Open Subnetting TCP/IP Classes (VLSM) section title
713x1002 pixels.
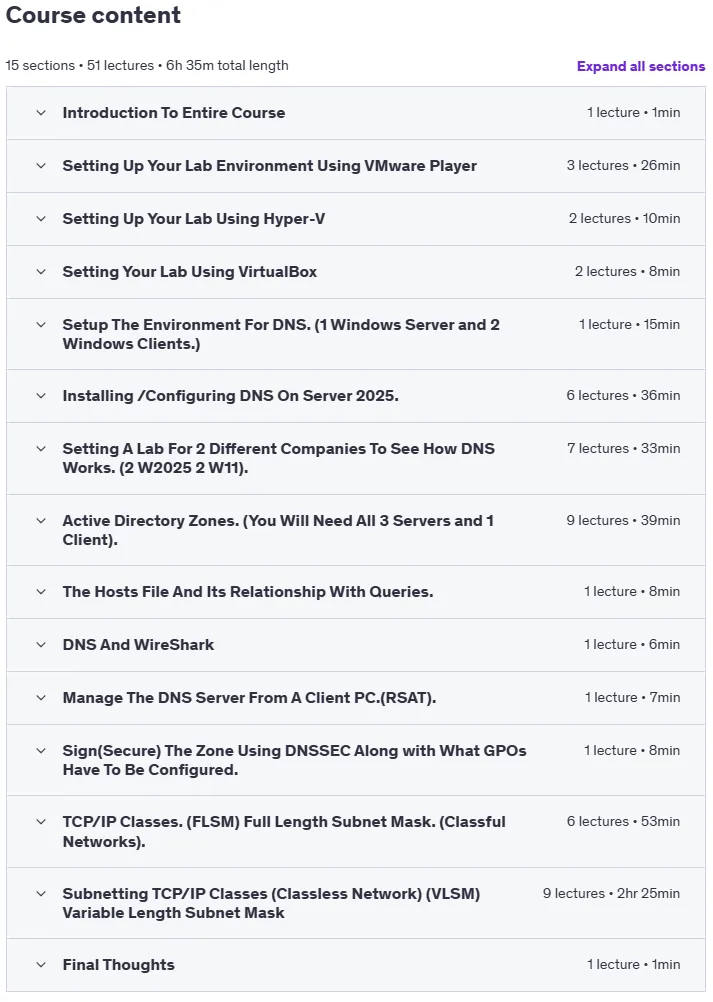(272, 903)
